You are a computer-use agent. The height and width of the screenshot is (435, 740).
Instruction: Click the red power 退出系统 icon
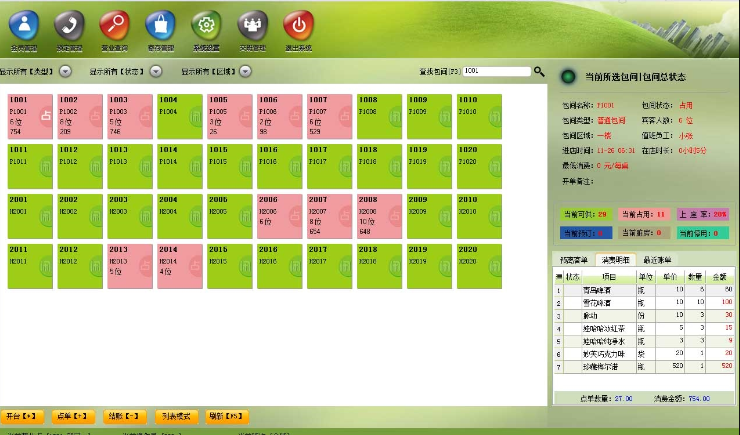click(299, 25)
